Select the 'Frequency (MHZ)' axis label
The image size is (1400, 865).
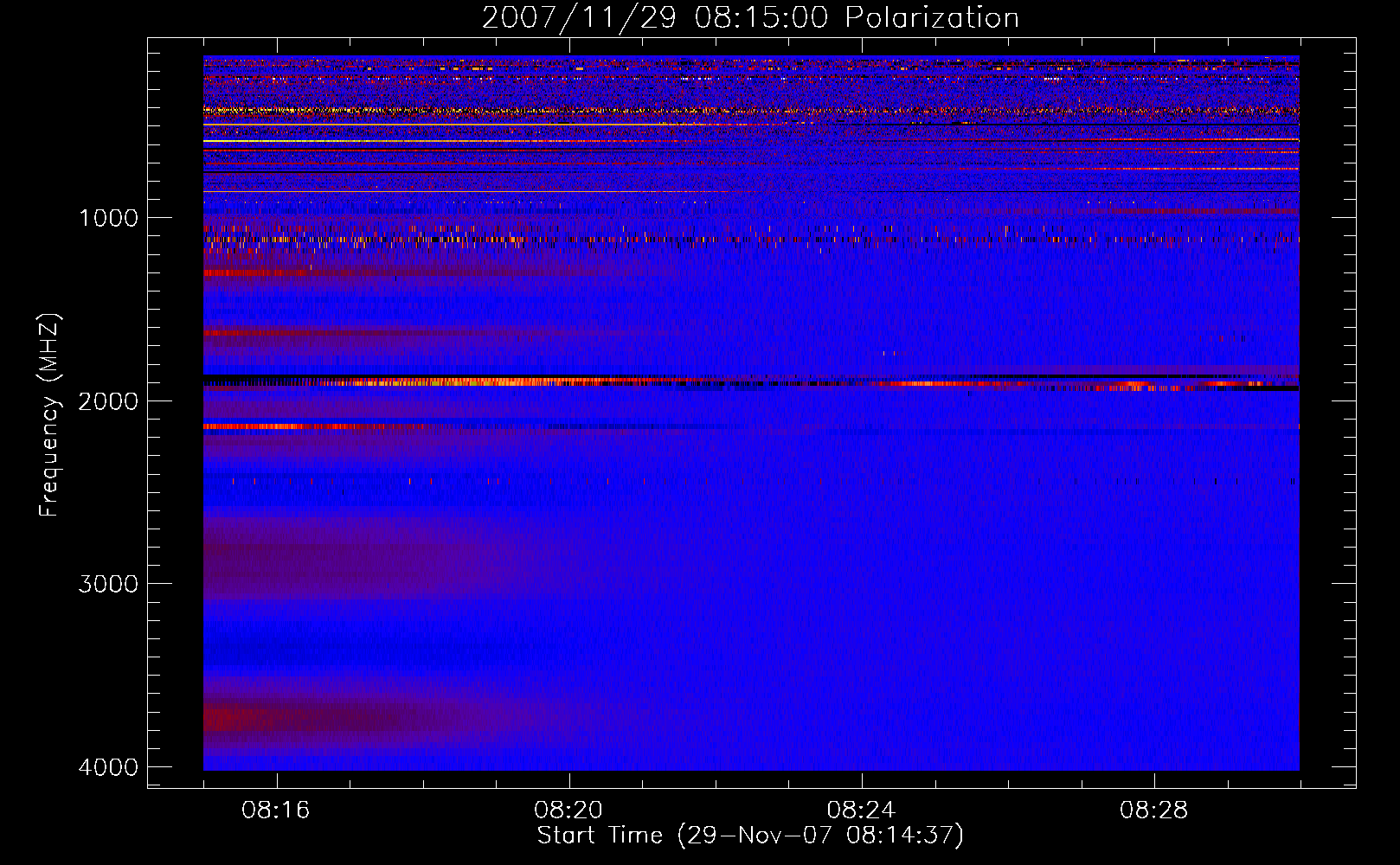click(x=48, y=415)
